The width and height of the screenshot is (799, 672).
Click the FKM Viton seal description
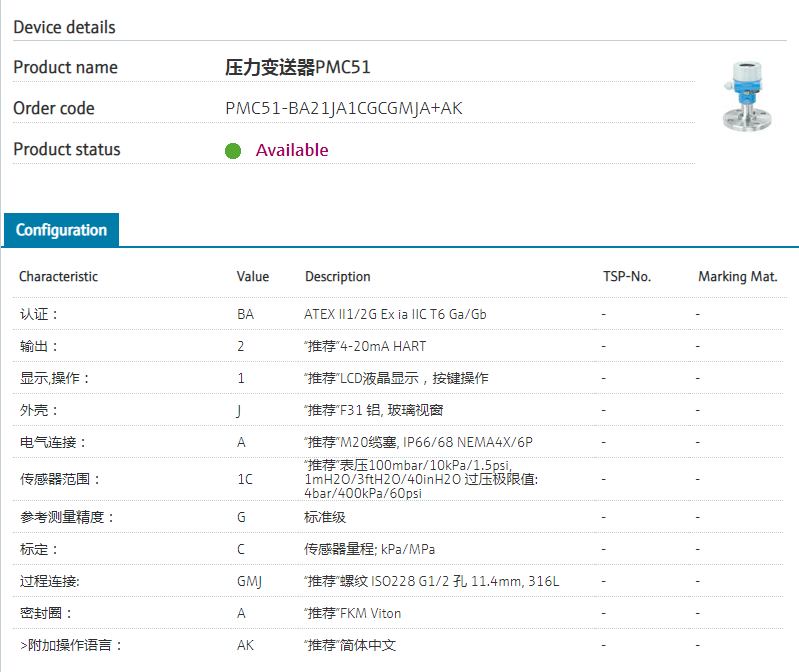click(x=352, y=613)
